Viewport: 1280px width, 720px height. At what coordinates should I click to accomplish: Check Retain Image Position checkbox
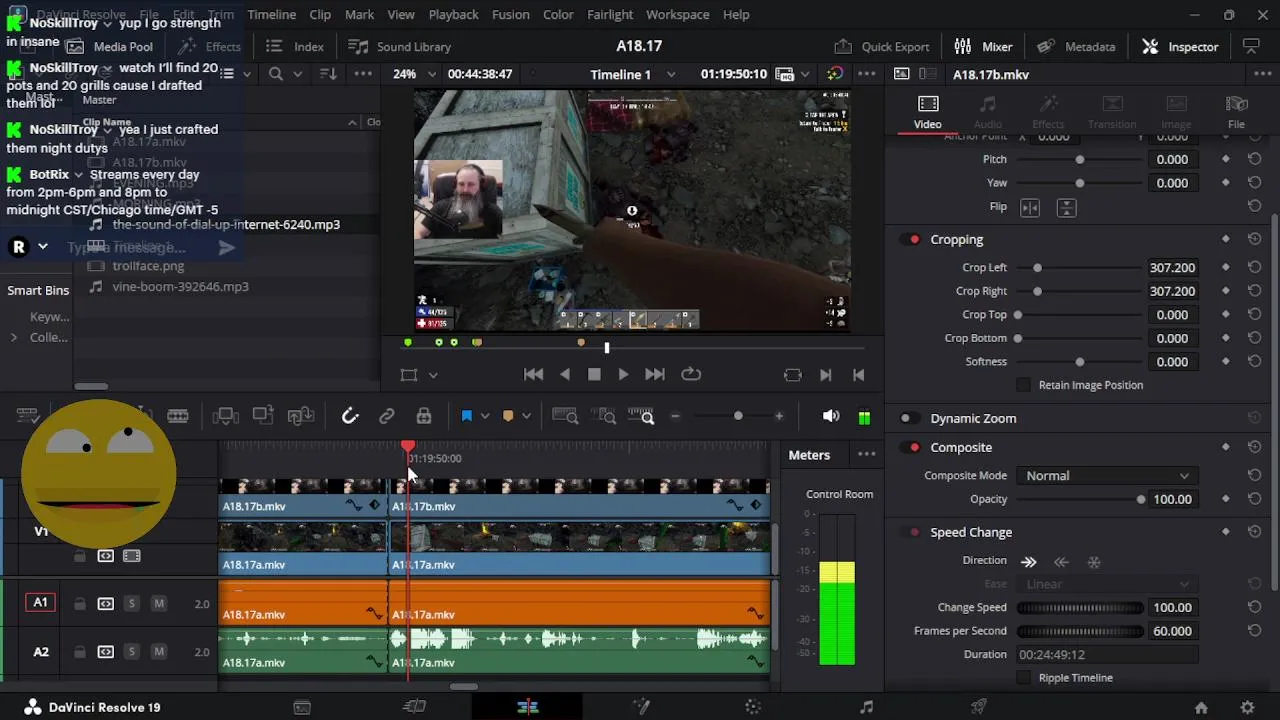[x=1023, y=385]
